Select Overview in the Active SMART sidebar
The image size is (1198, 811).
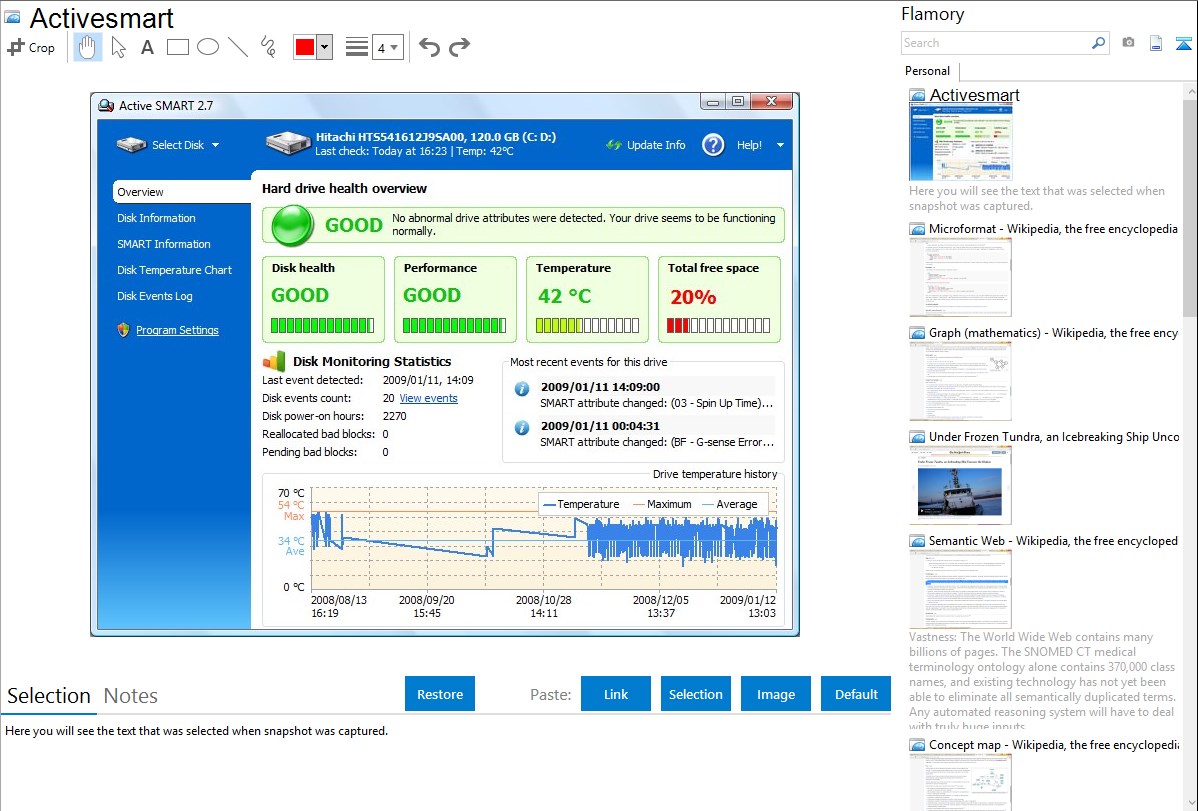182,192
